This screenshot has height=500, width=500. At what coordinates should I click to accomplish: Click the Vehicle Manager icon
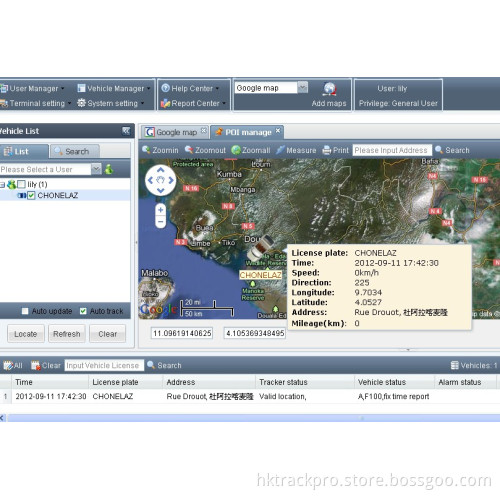pos(81,88)
